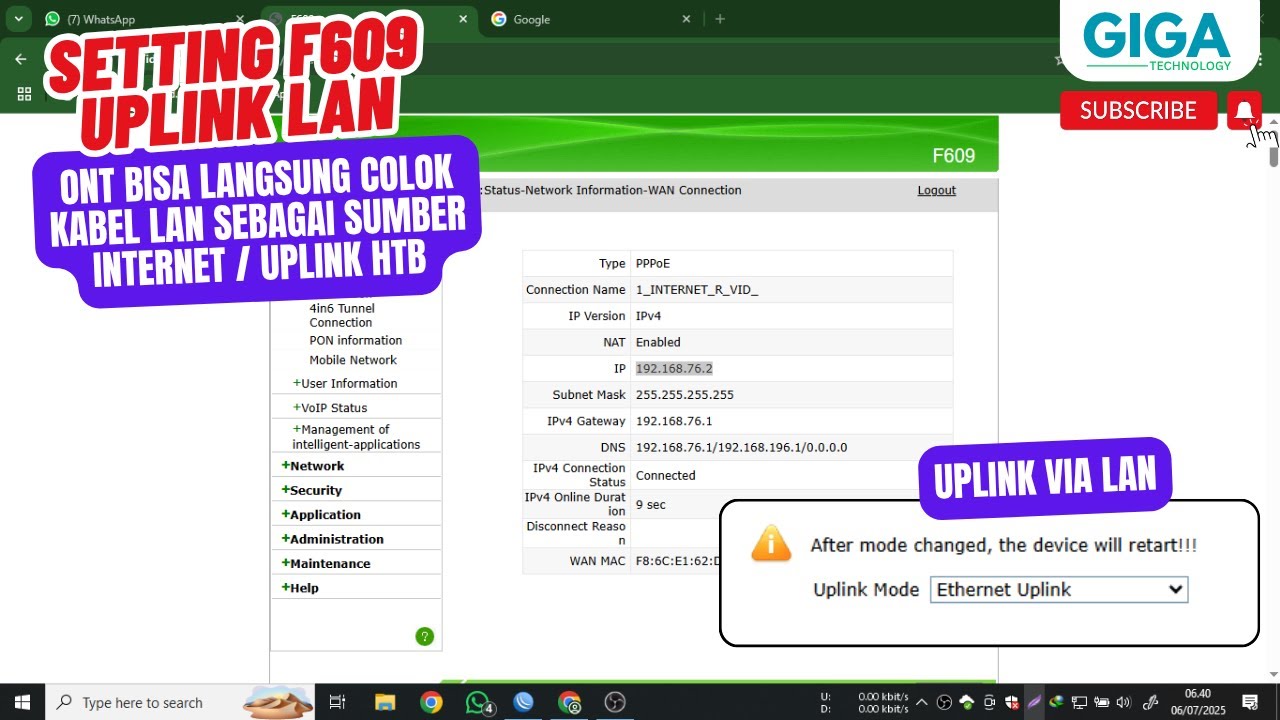Expand the Administration menu
The height and width of the screenshot is (720, 1280).
pos(333,539)
